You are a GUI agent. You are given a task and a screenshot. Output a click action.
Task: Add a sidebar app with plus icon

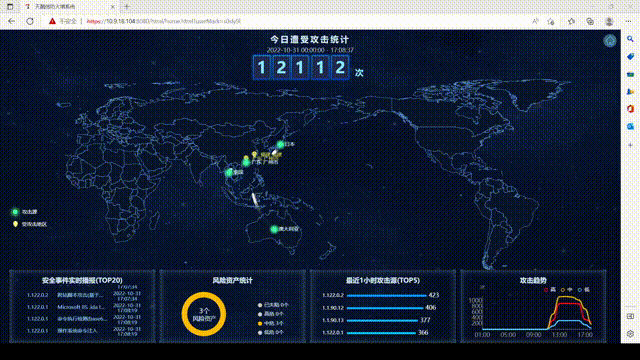tap(630, 145)
